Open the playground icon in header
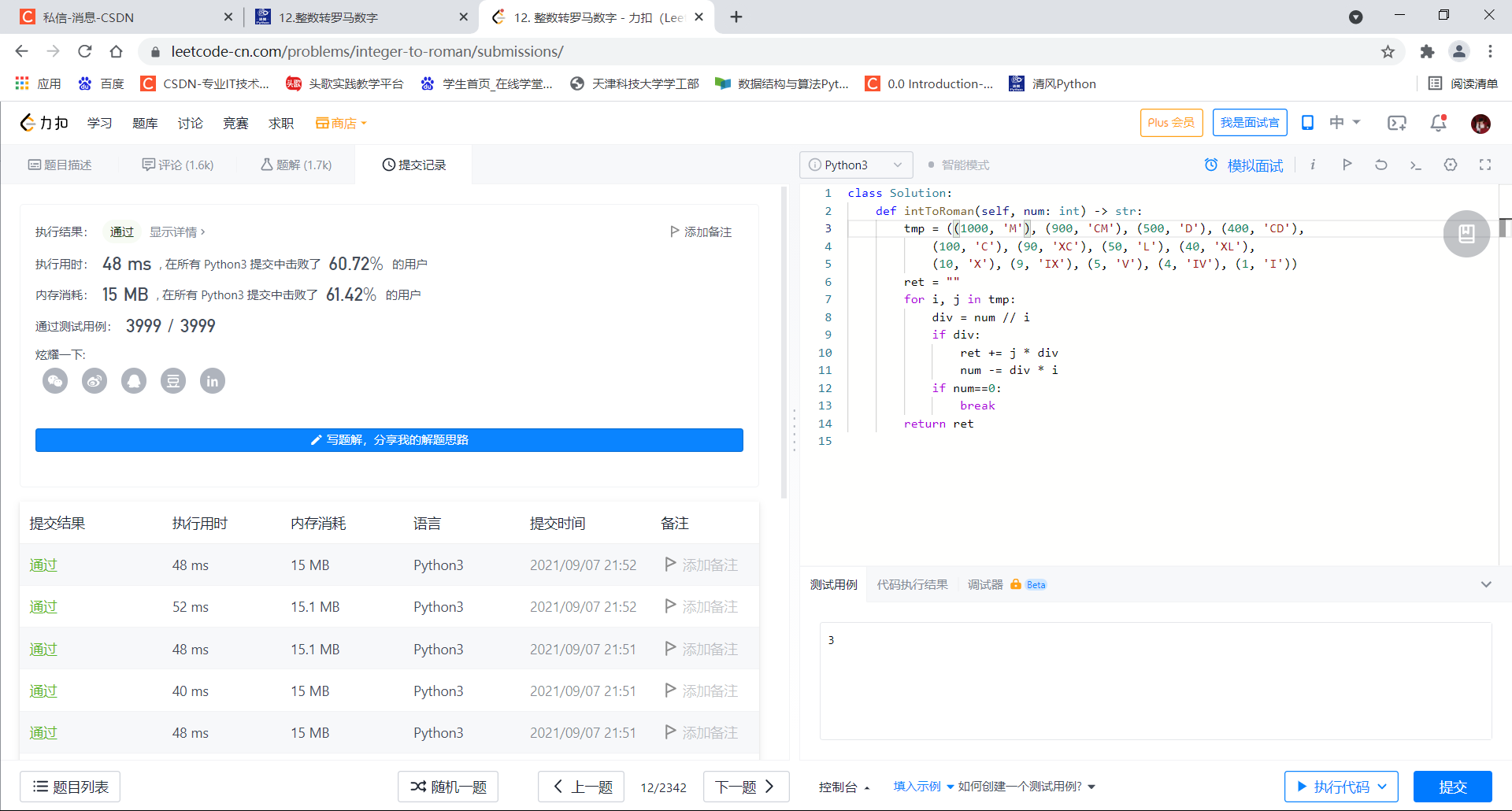This screenshot has width=1512, height=811. (x=1397, y=123)
